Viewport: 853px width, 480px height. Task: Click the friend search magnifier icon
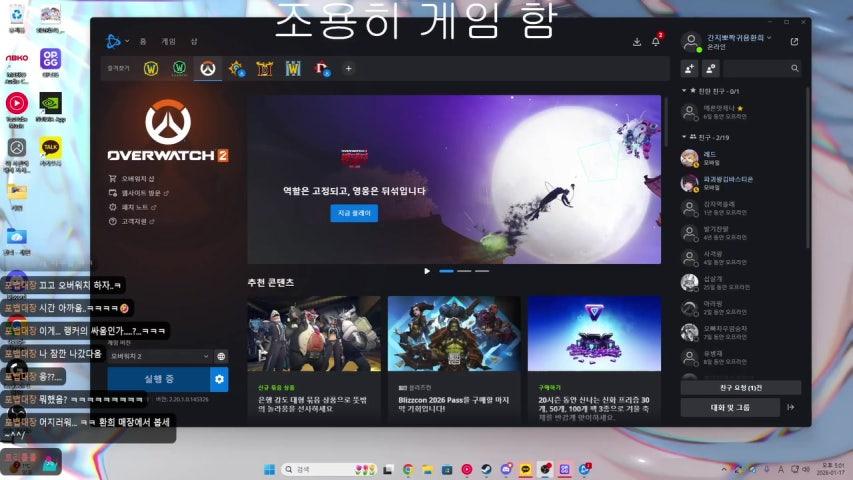[795, 69]
